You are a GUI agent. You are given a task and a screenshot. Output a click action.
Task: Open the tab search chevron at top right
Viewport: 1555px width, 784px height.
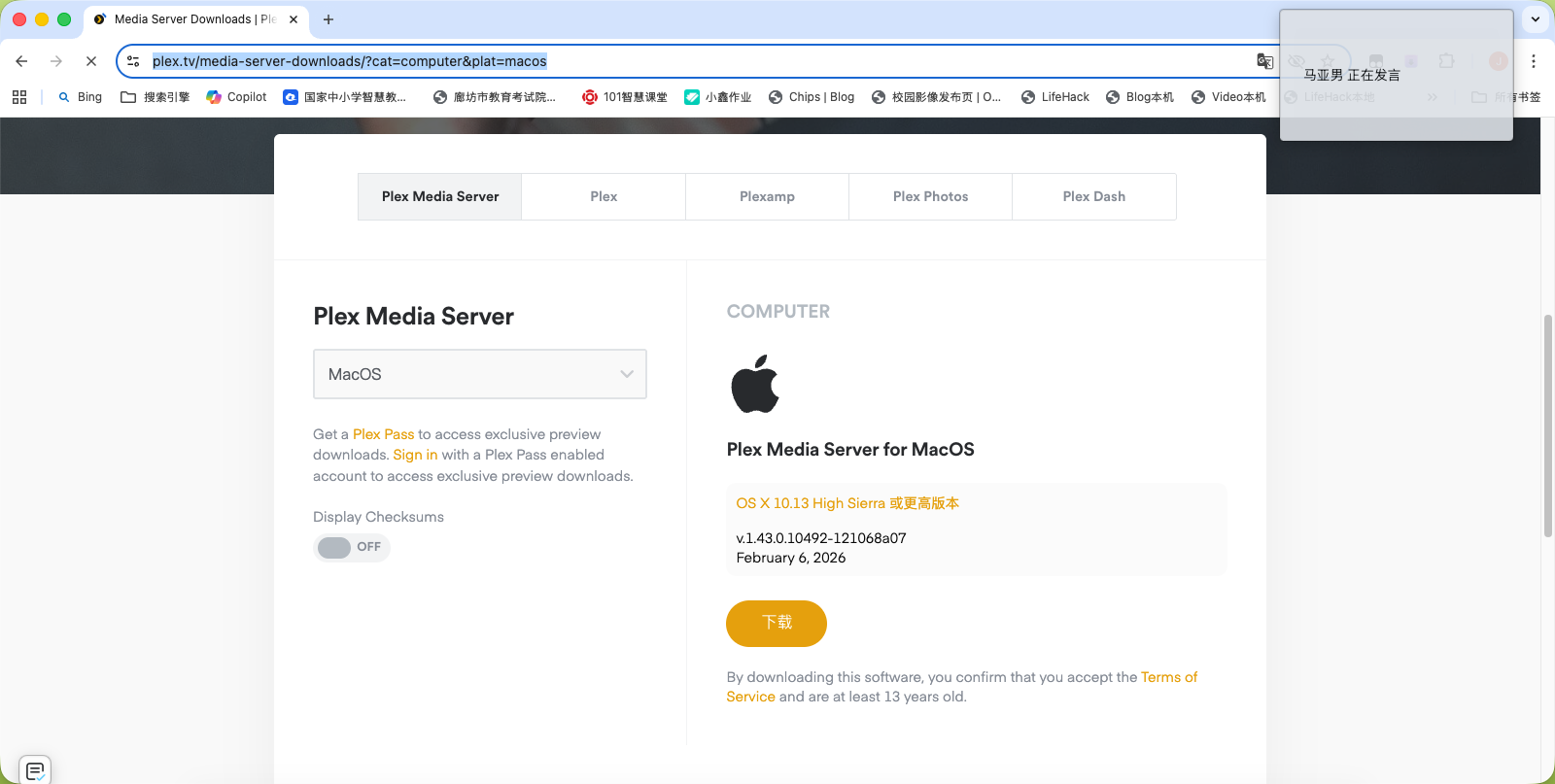[1536, 19]
